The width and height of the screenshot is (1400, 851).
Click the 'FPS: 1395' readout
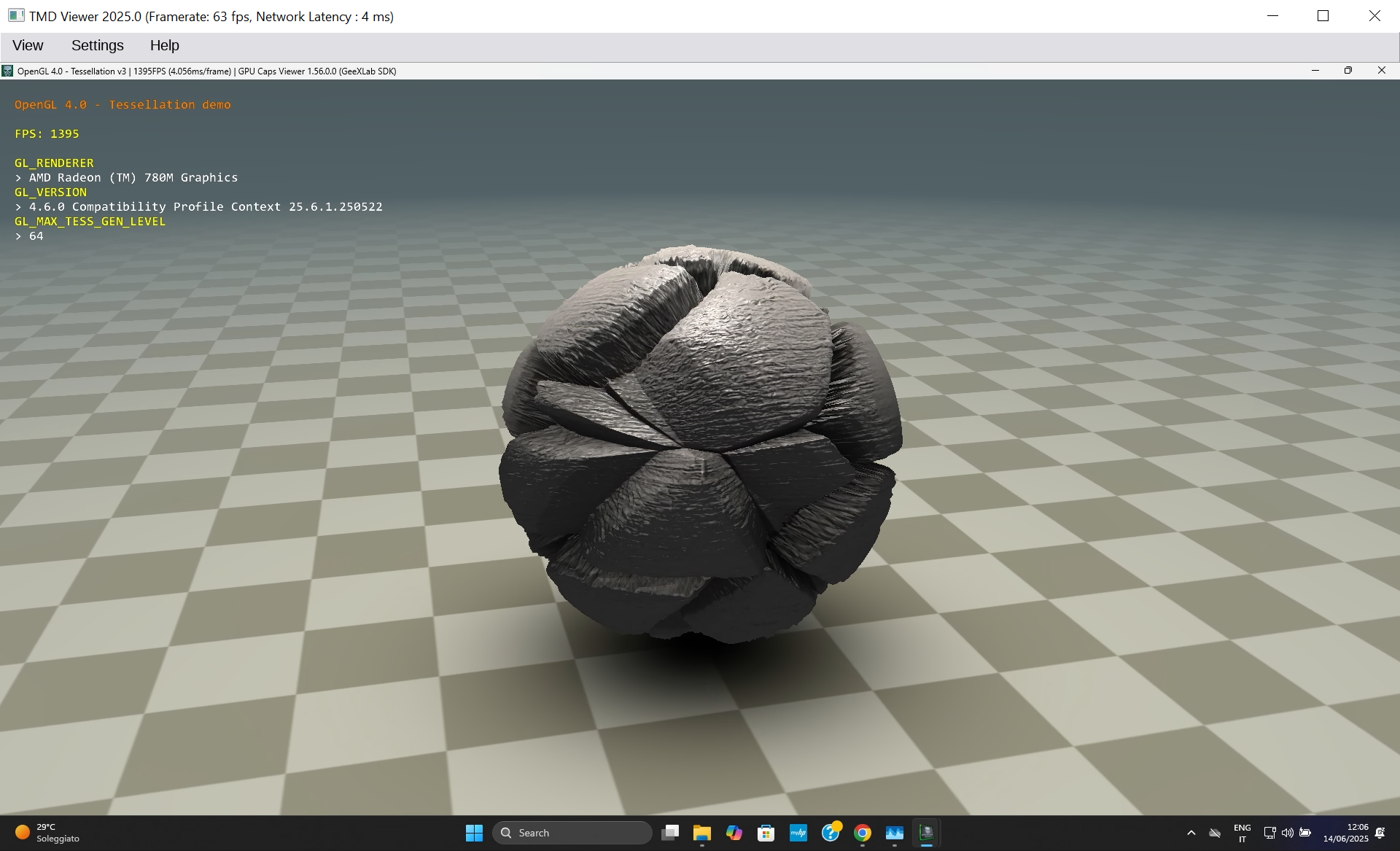(x=47, y=134)
